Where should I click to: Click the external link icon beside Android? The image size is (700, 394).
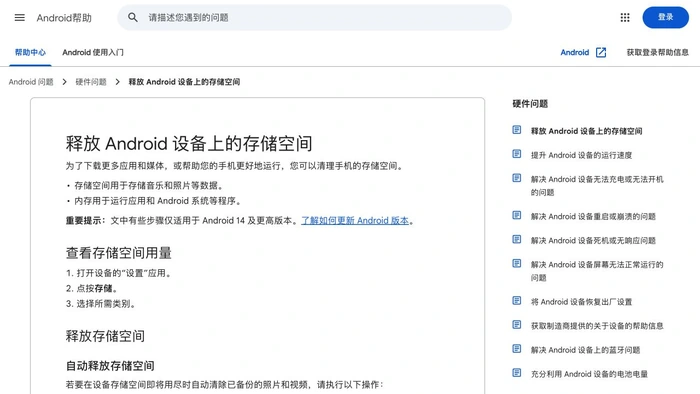[601, 52]
